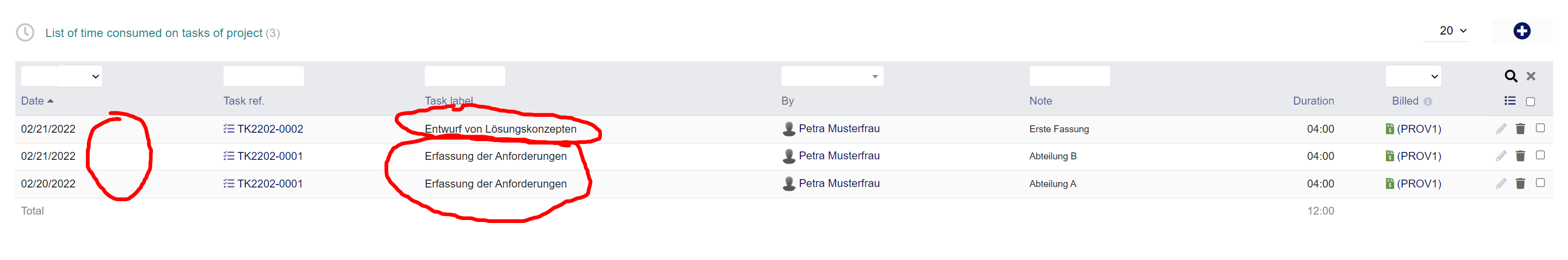
Task: Expand the By user filter dropdown
Action: pyautogui.click(x=832, y=76)
